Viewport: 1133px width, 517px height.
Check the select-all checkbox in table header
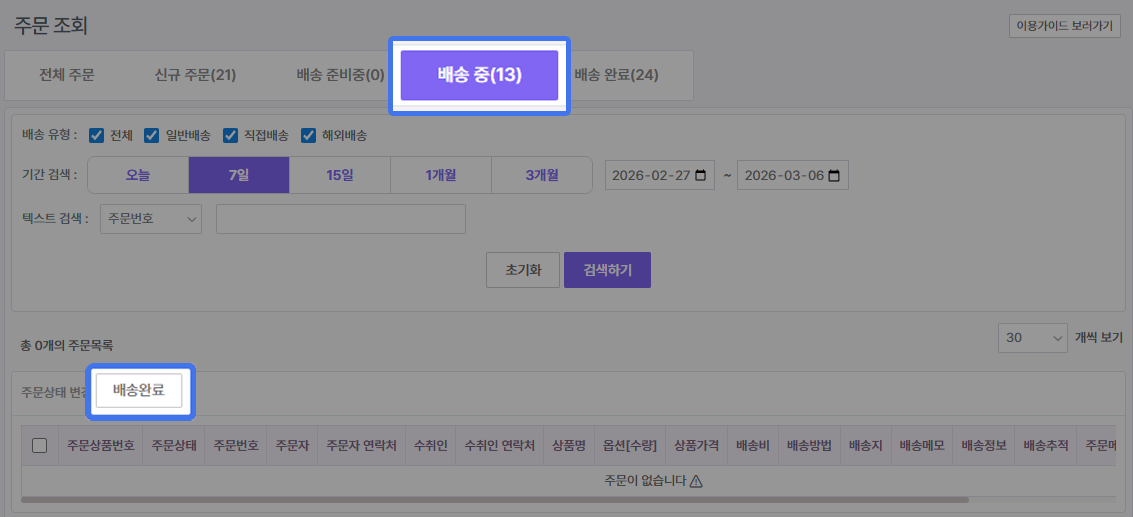click(x=40, y=446)
